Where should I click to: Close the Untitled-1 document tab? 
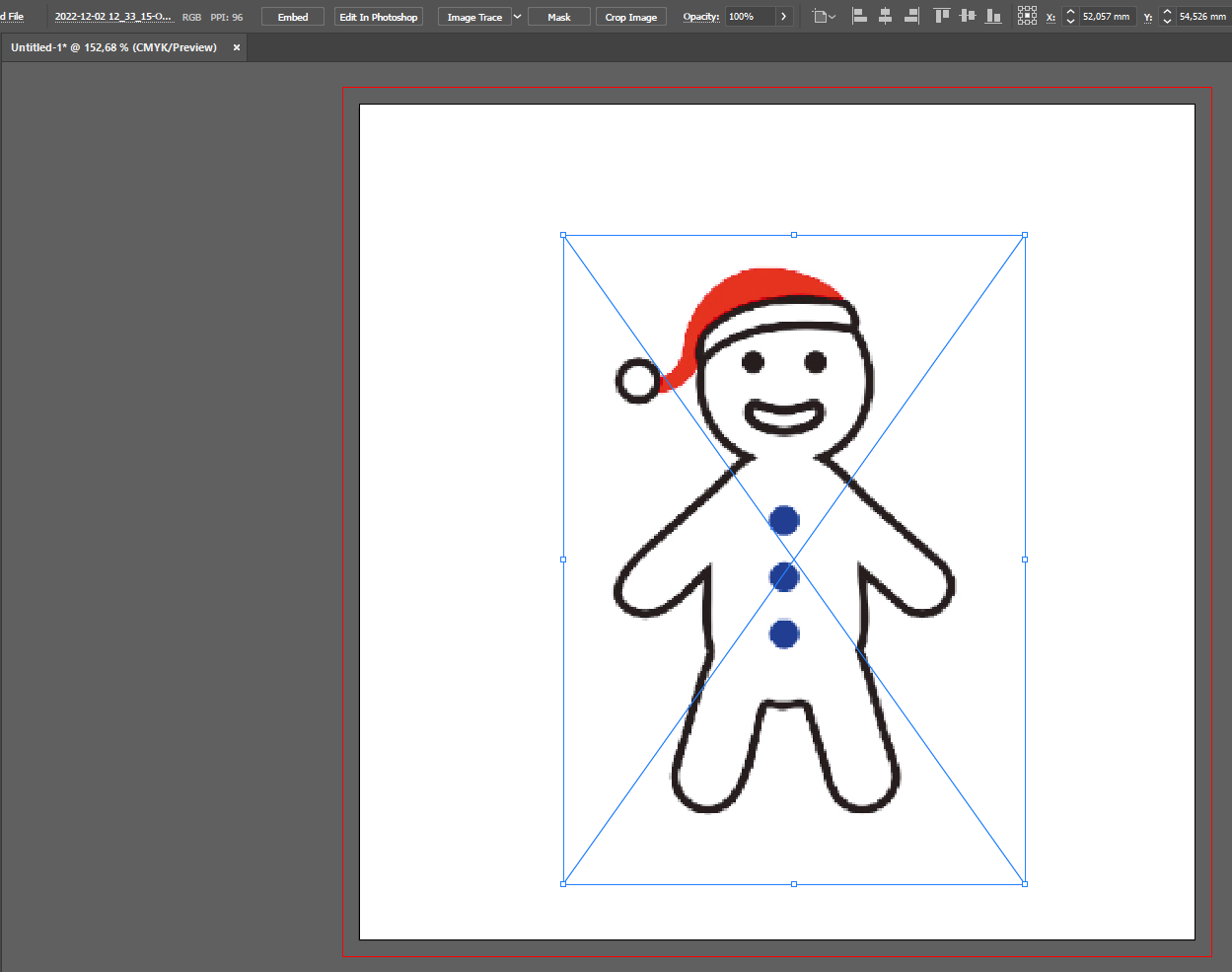point(236,47)
